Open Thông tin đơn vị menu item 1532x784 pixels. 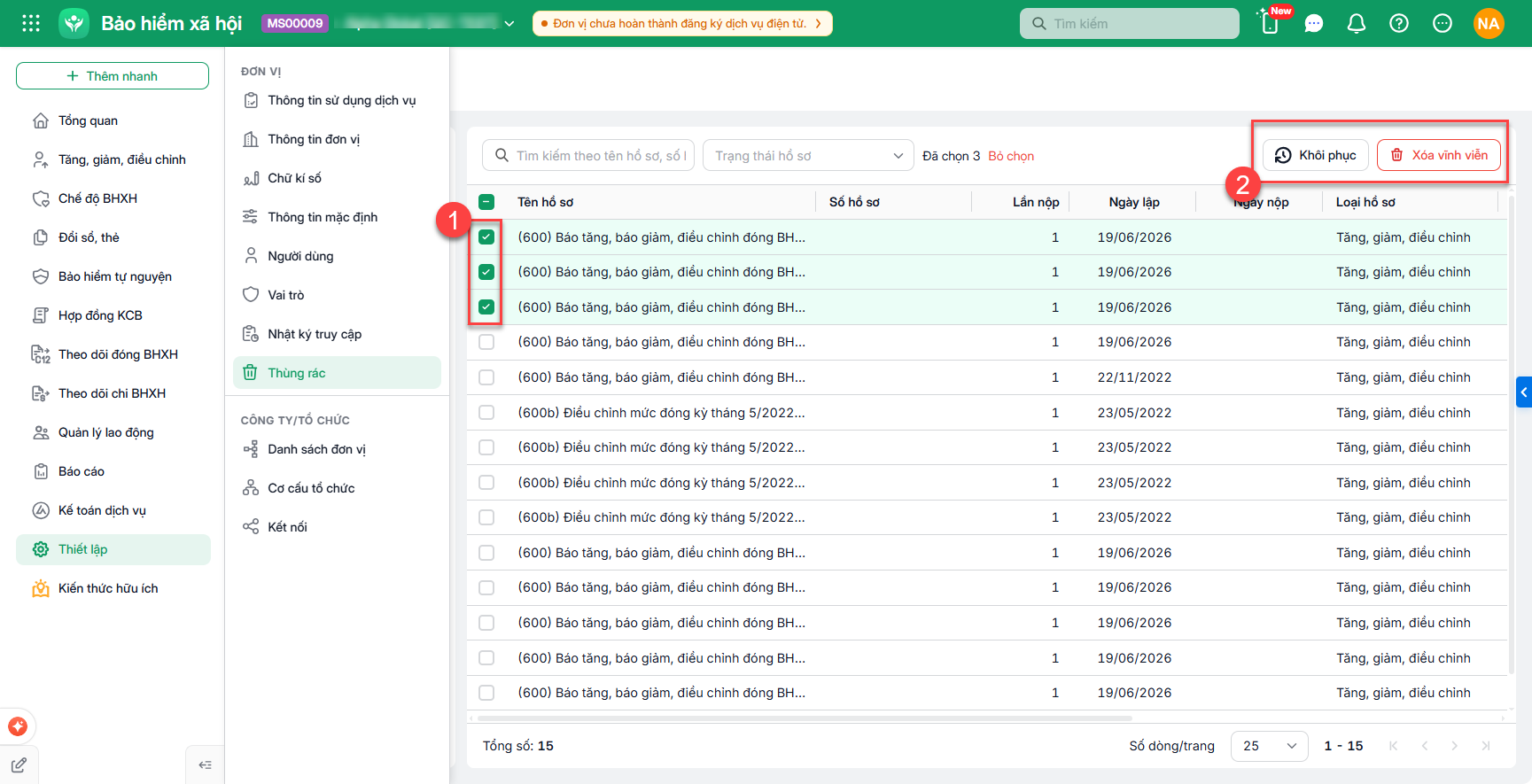click(338, 139)
